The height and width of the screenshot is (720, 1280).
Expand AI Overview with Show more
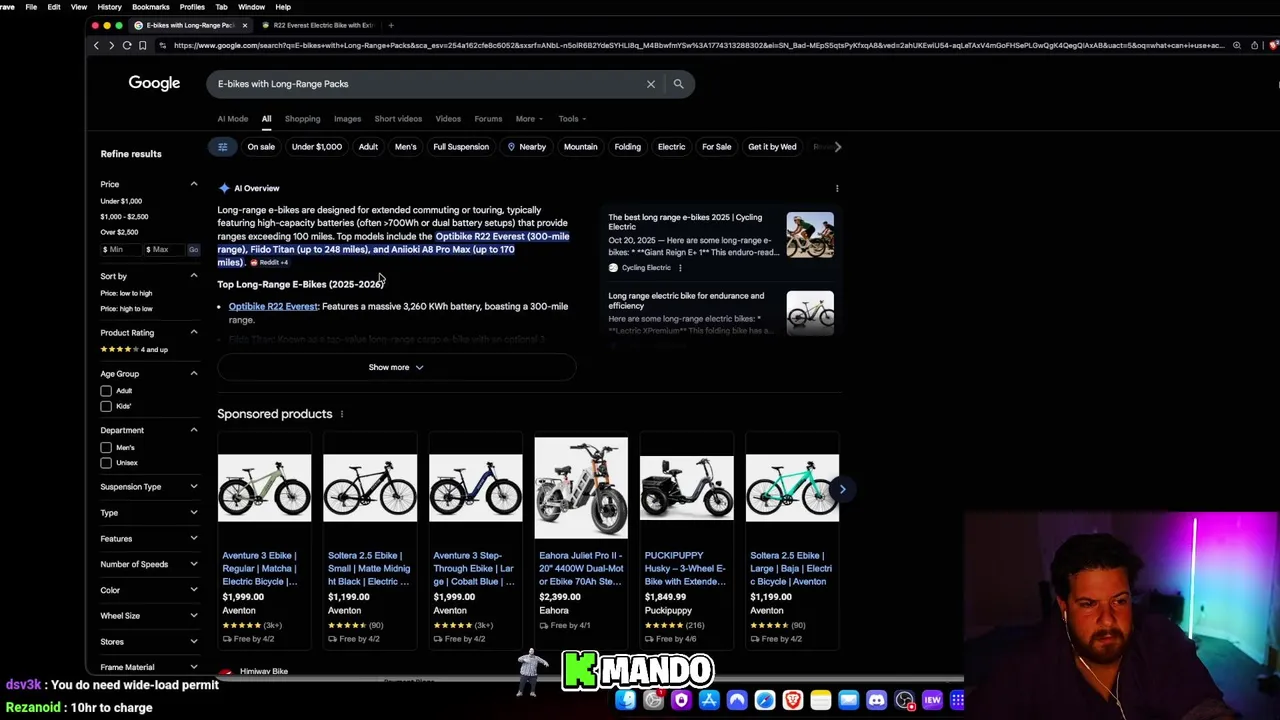point(396,367)
